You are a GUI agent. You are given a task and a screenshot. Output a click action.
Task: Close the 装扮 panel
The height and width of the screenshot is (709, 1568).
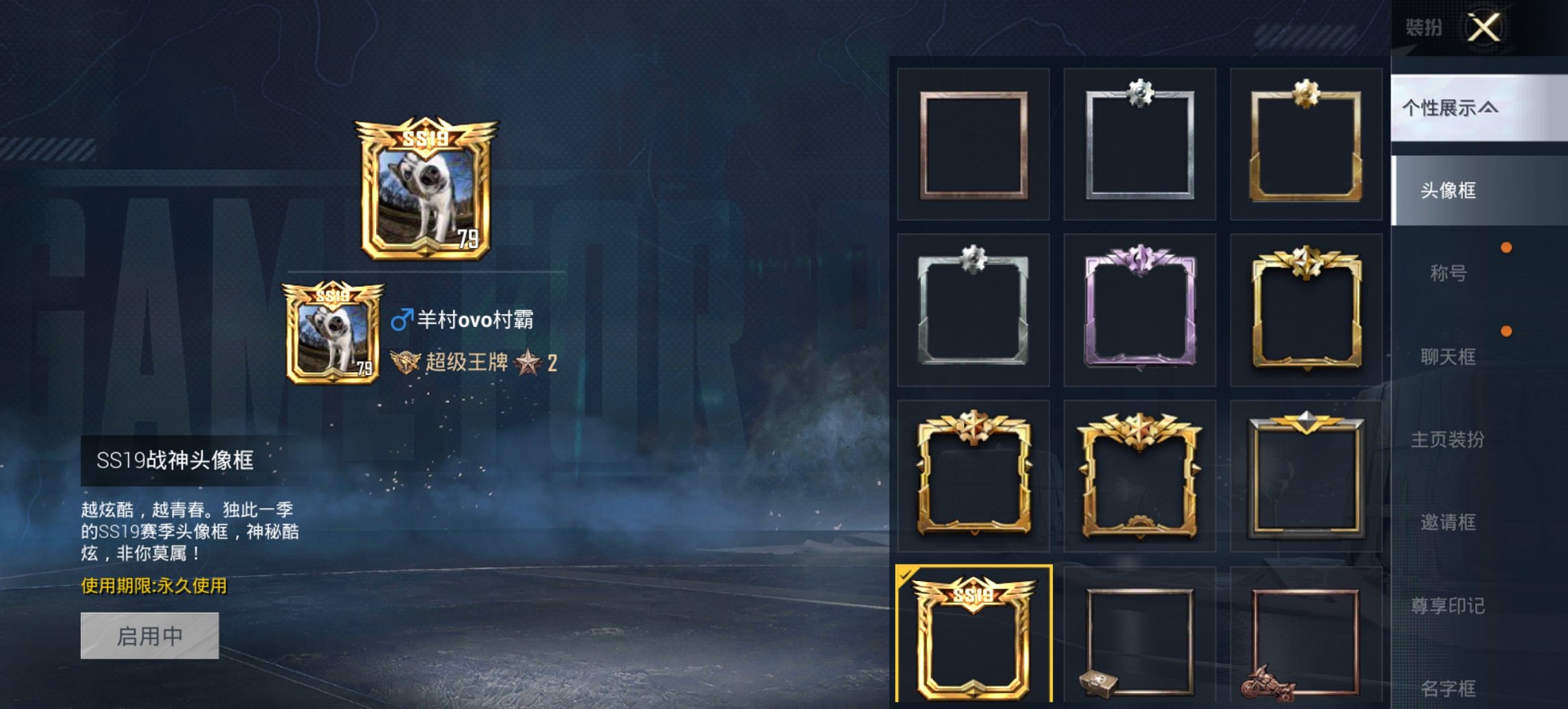(1483, 28)
